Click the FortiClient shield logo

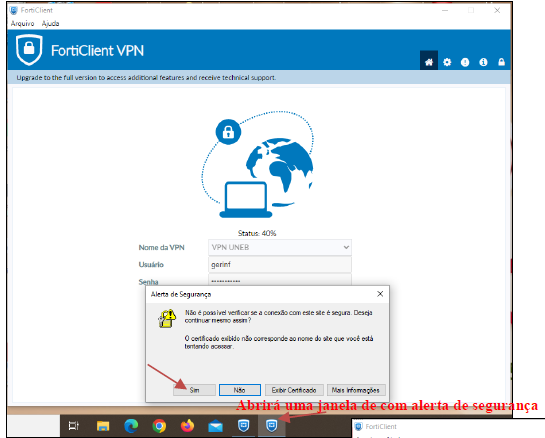click(29, 50)
